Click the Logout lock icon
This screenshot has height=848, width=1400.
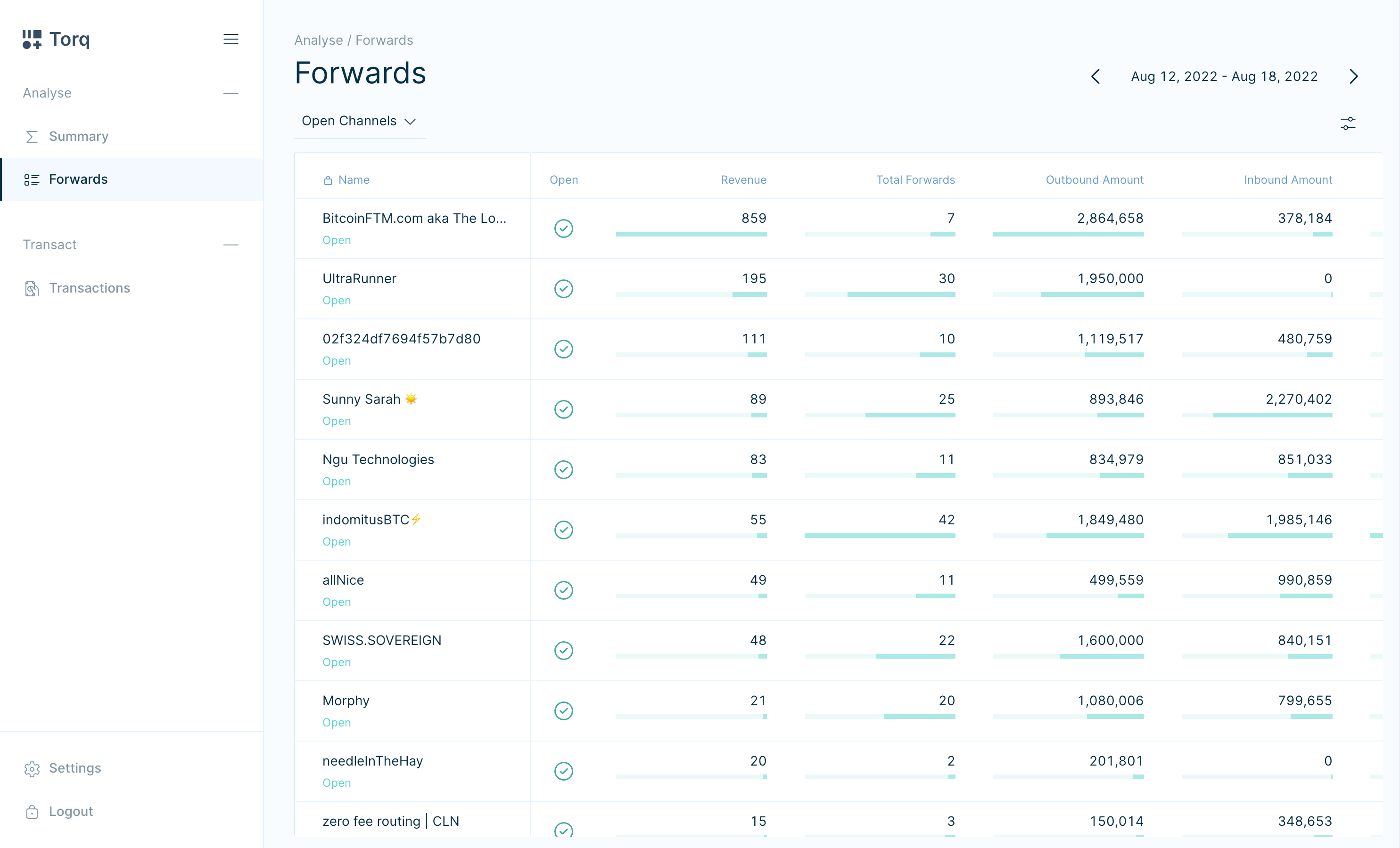(32, 811)
